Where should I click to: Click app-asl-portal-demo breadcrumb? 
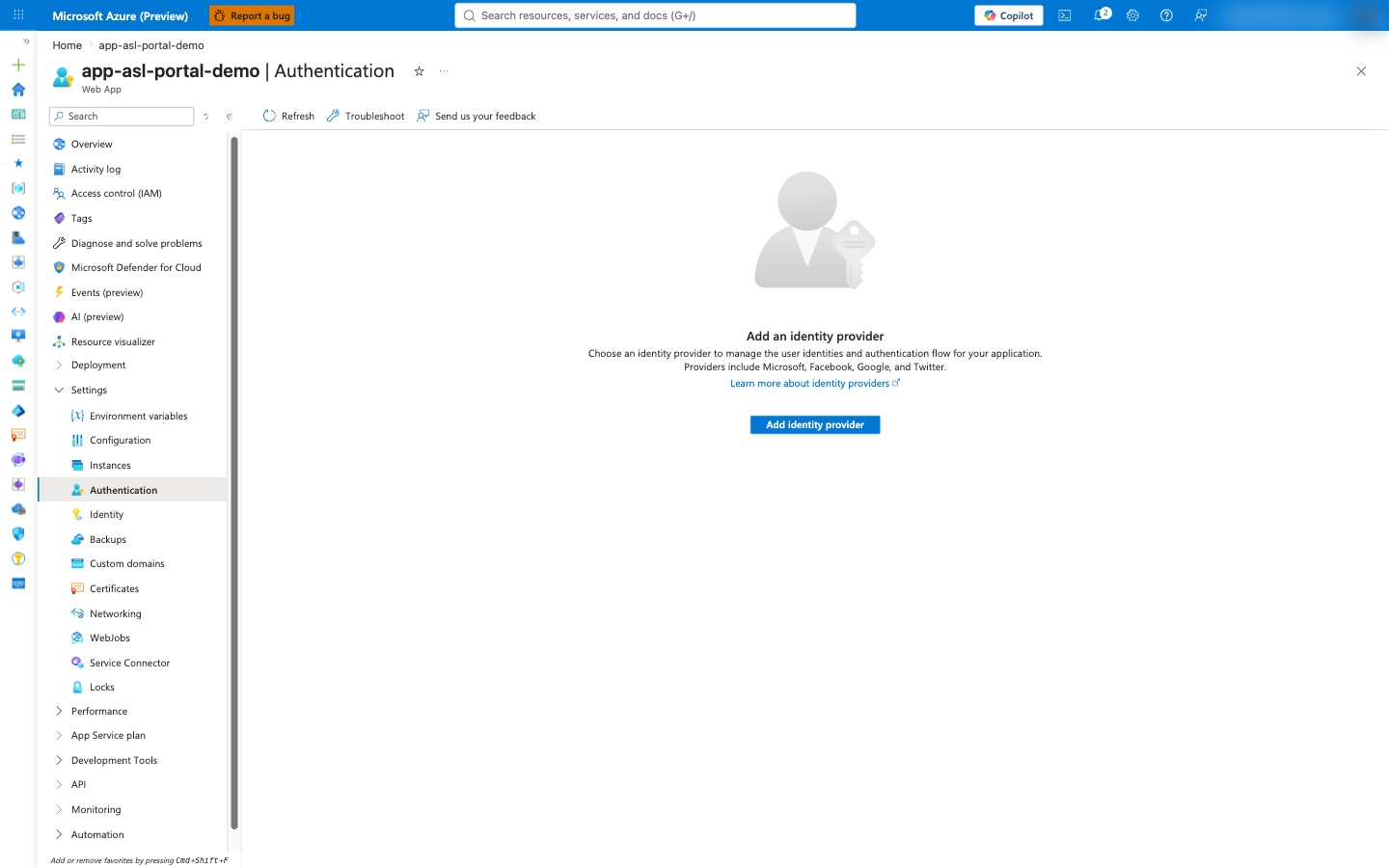151,45
